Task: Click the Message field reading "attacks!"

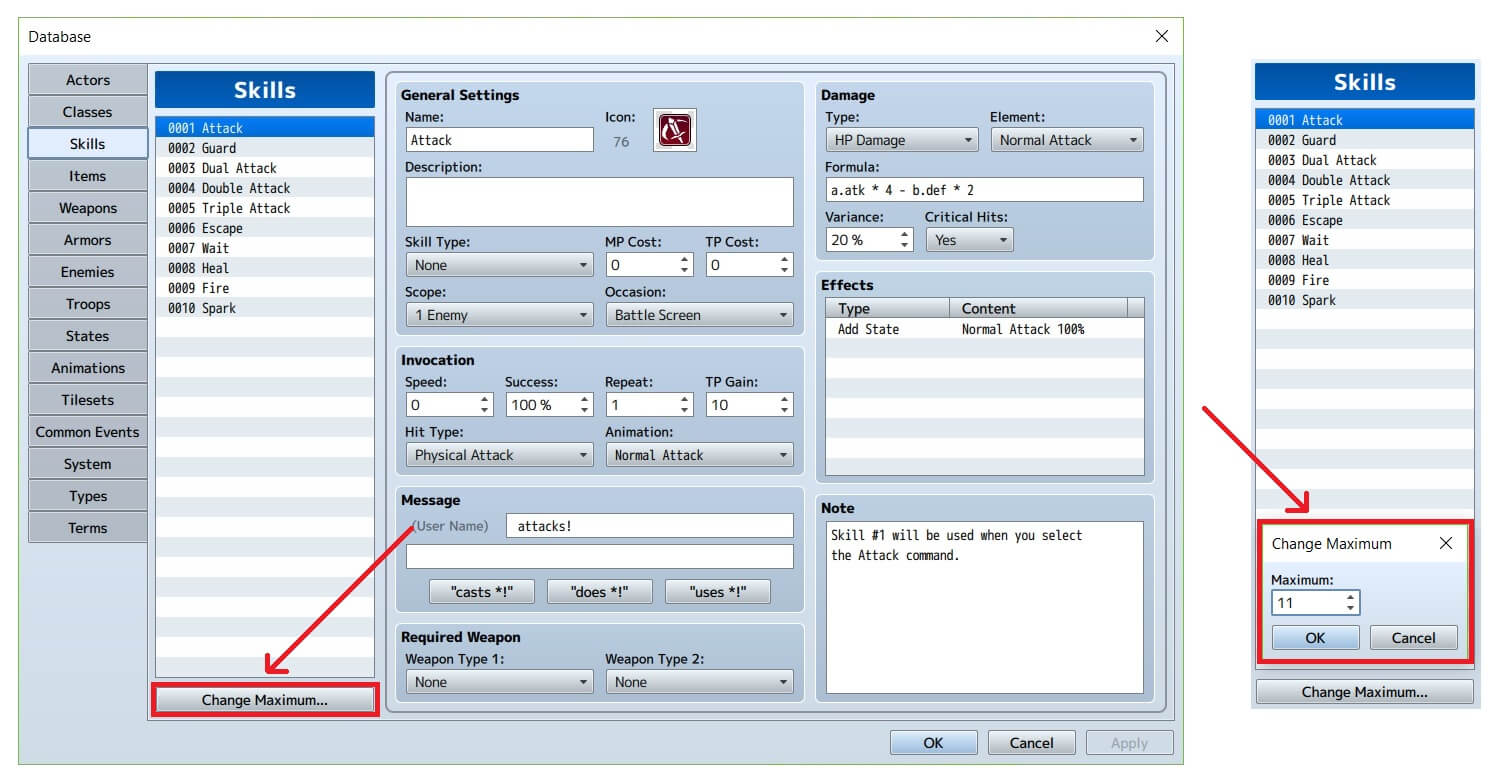Action: [649, 526]
